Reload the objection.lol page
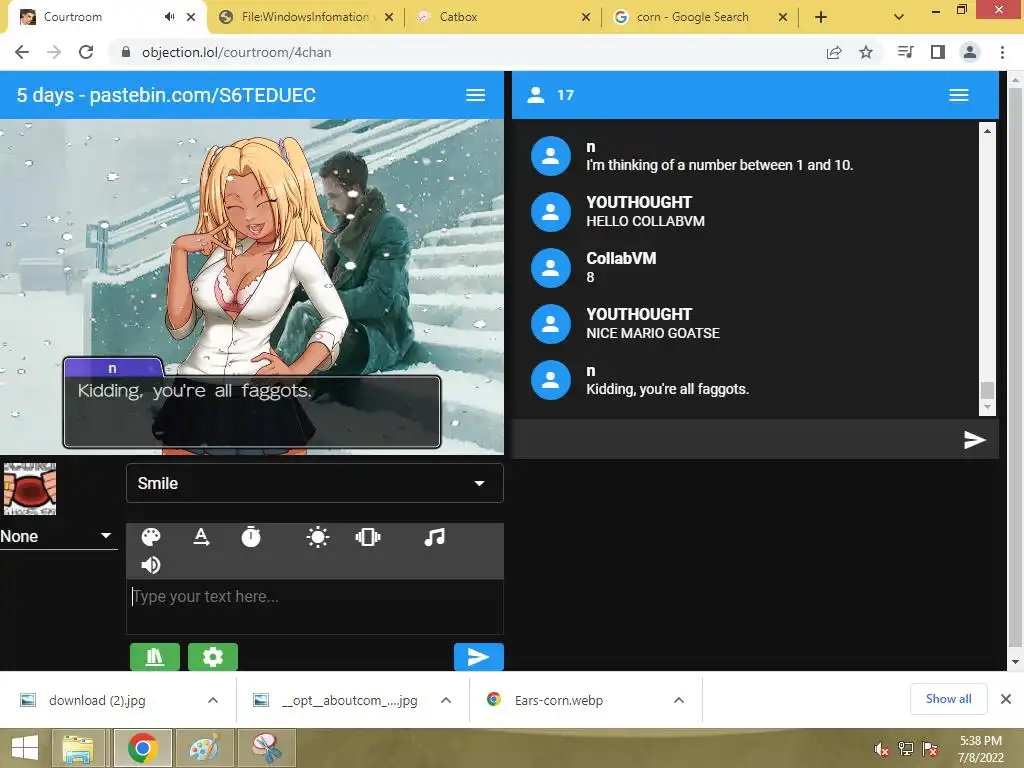This screenshot has height=768, width=1024. (x=86, y=52)
